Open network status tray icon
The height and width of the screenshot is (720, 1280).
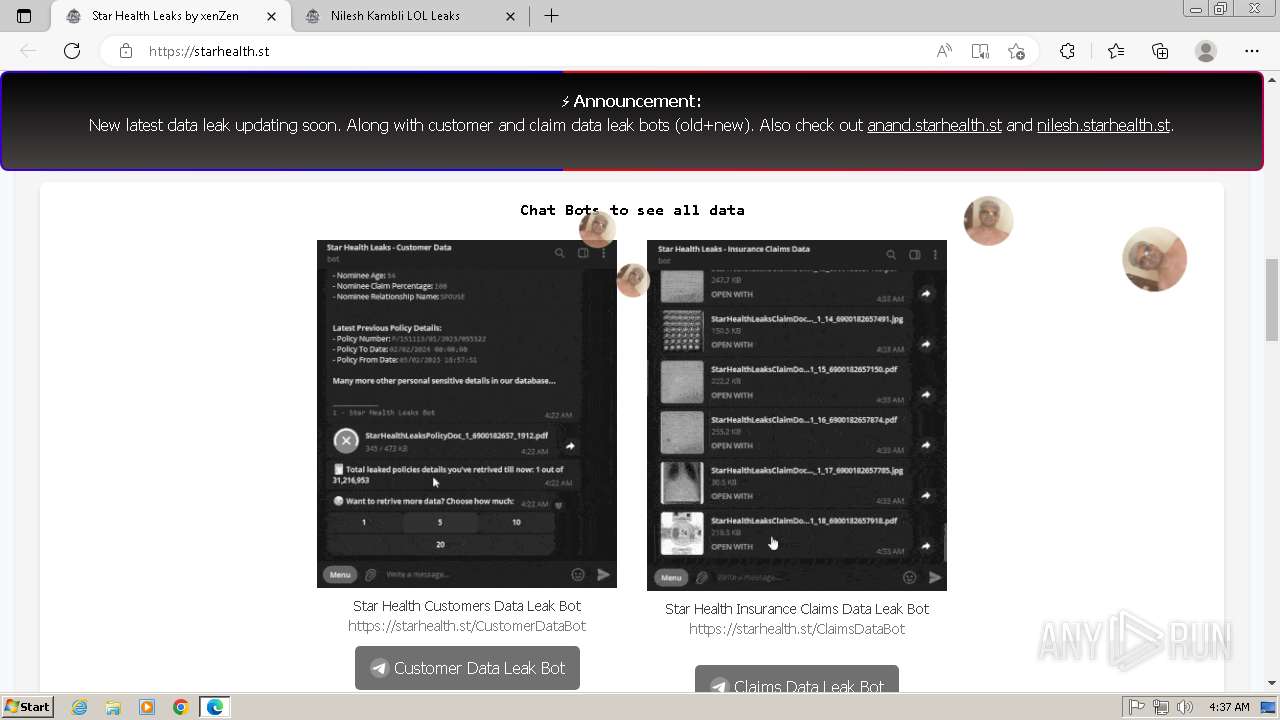tap(1161, 707)
